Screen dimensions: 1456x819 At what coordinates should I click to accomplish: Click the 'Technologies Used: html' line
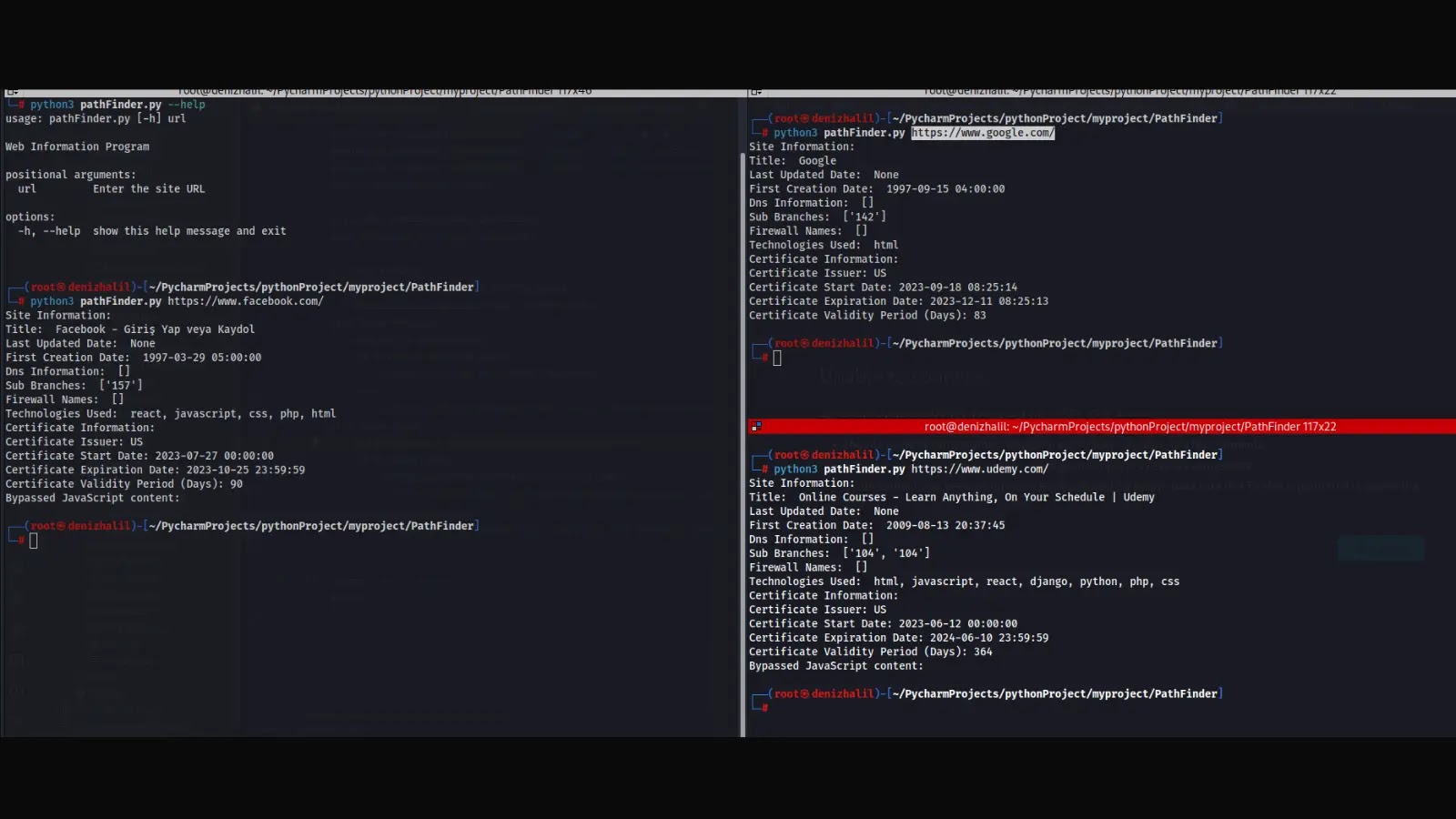[824, 245]
